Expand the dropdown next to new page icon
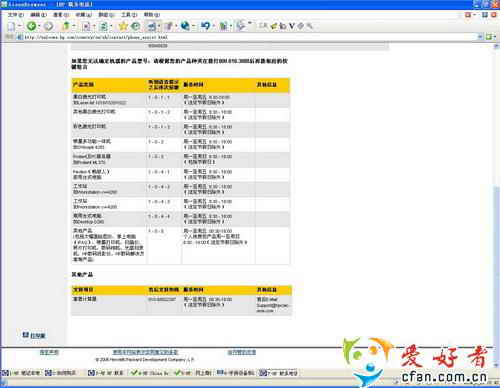500x388 pixels. pos(20,26)
